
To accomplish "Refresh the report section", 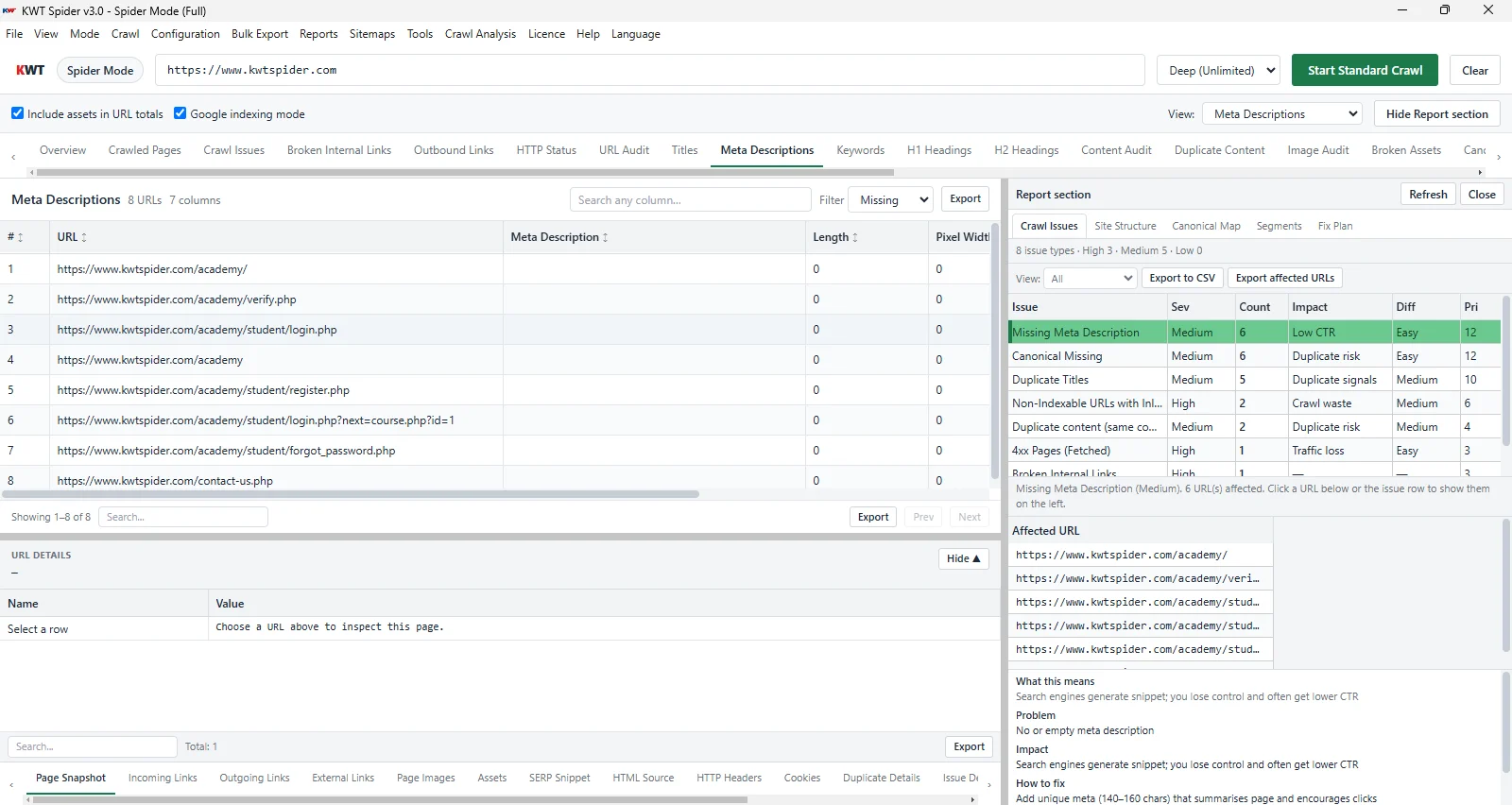I will point(1427,195).
